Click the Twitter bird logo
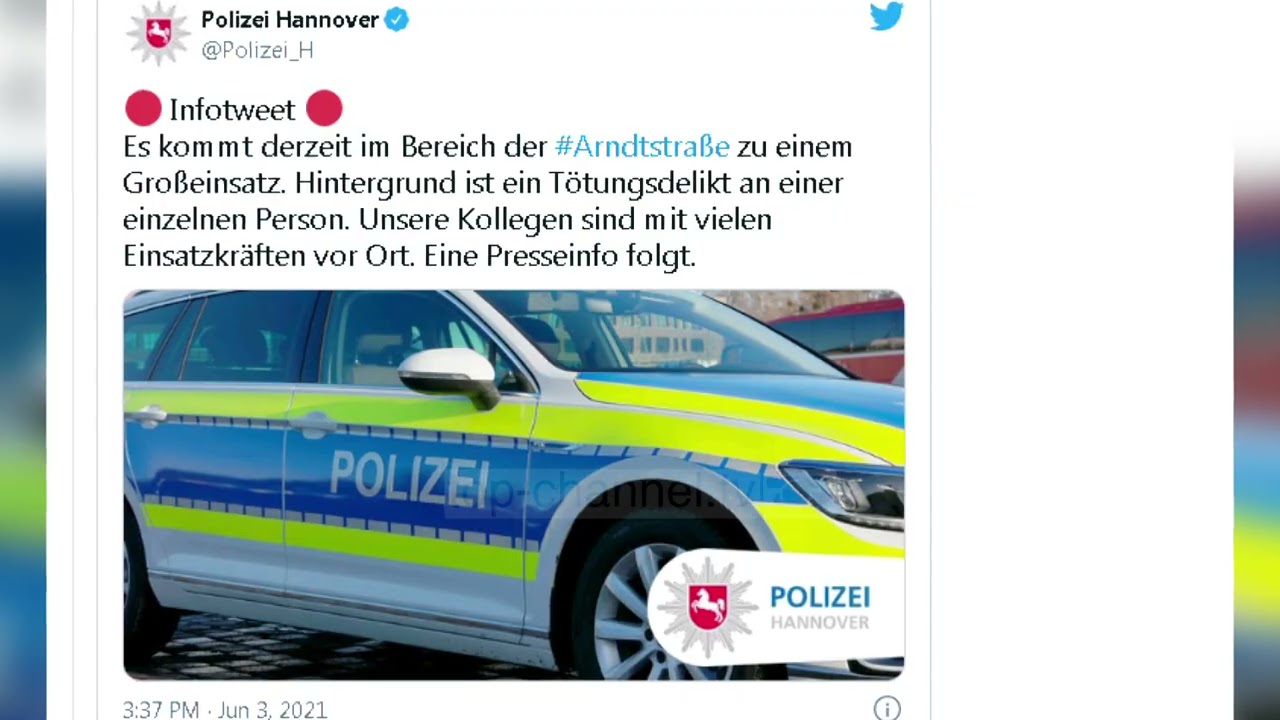This screenshot has width=1280, height=720. (886, 15)
